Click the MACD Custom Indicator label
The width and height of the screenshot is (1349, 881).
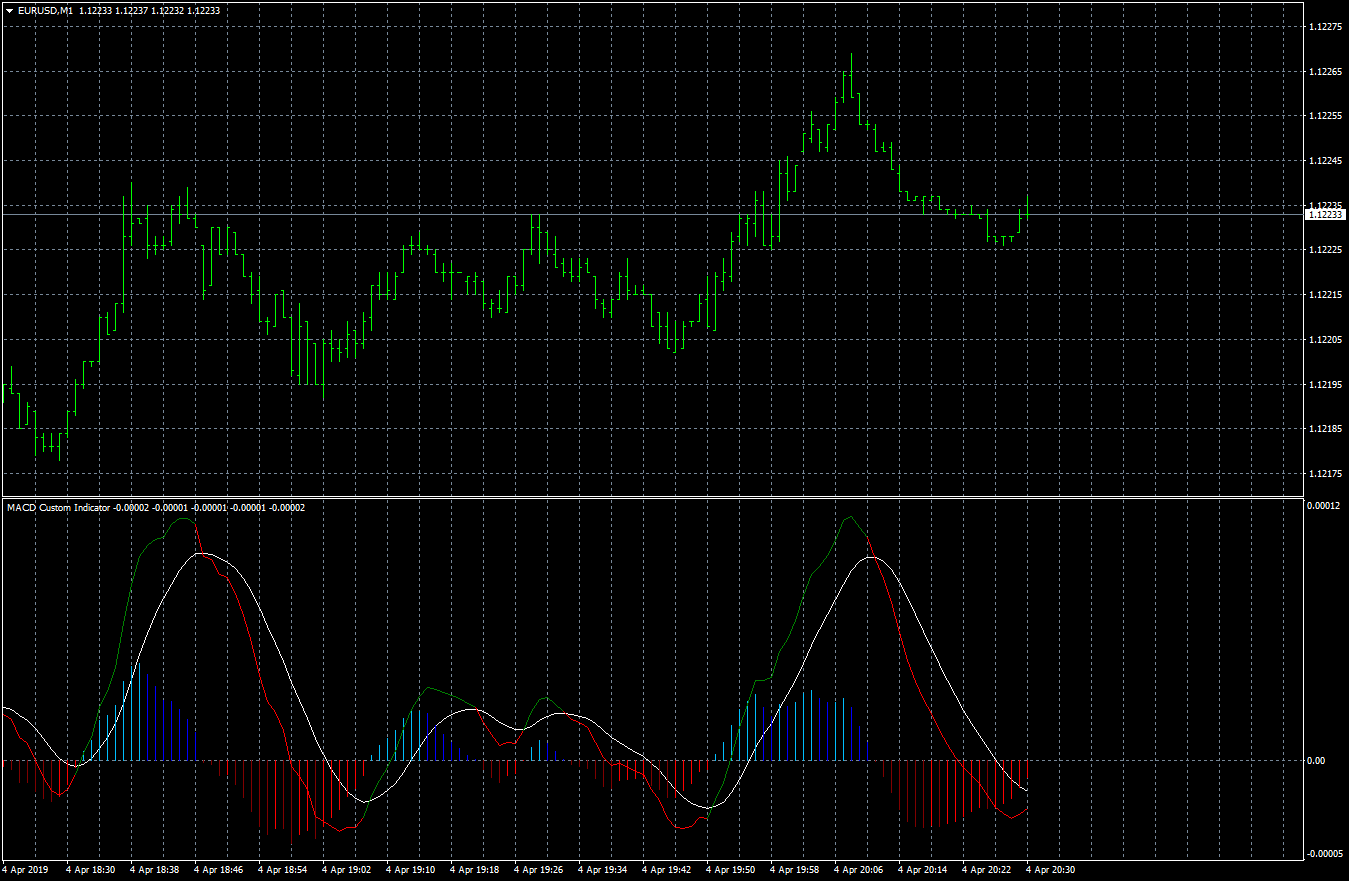[x=58, y=507]
